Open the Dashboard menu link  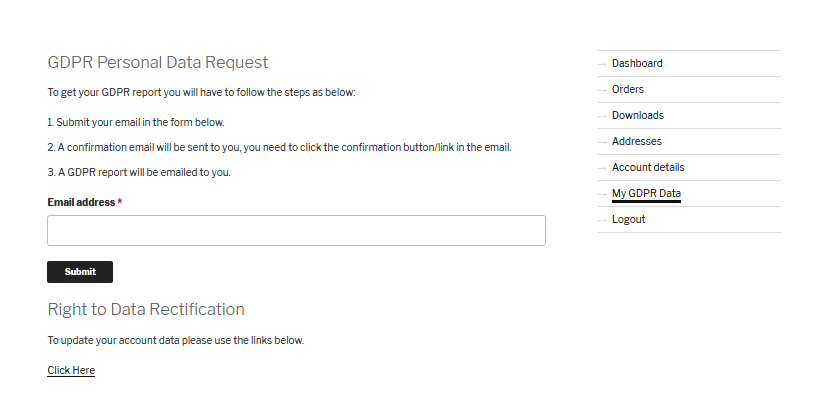(637, 63)
